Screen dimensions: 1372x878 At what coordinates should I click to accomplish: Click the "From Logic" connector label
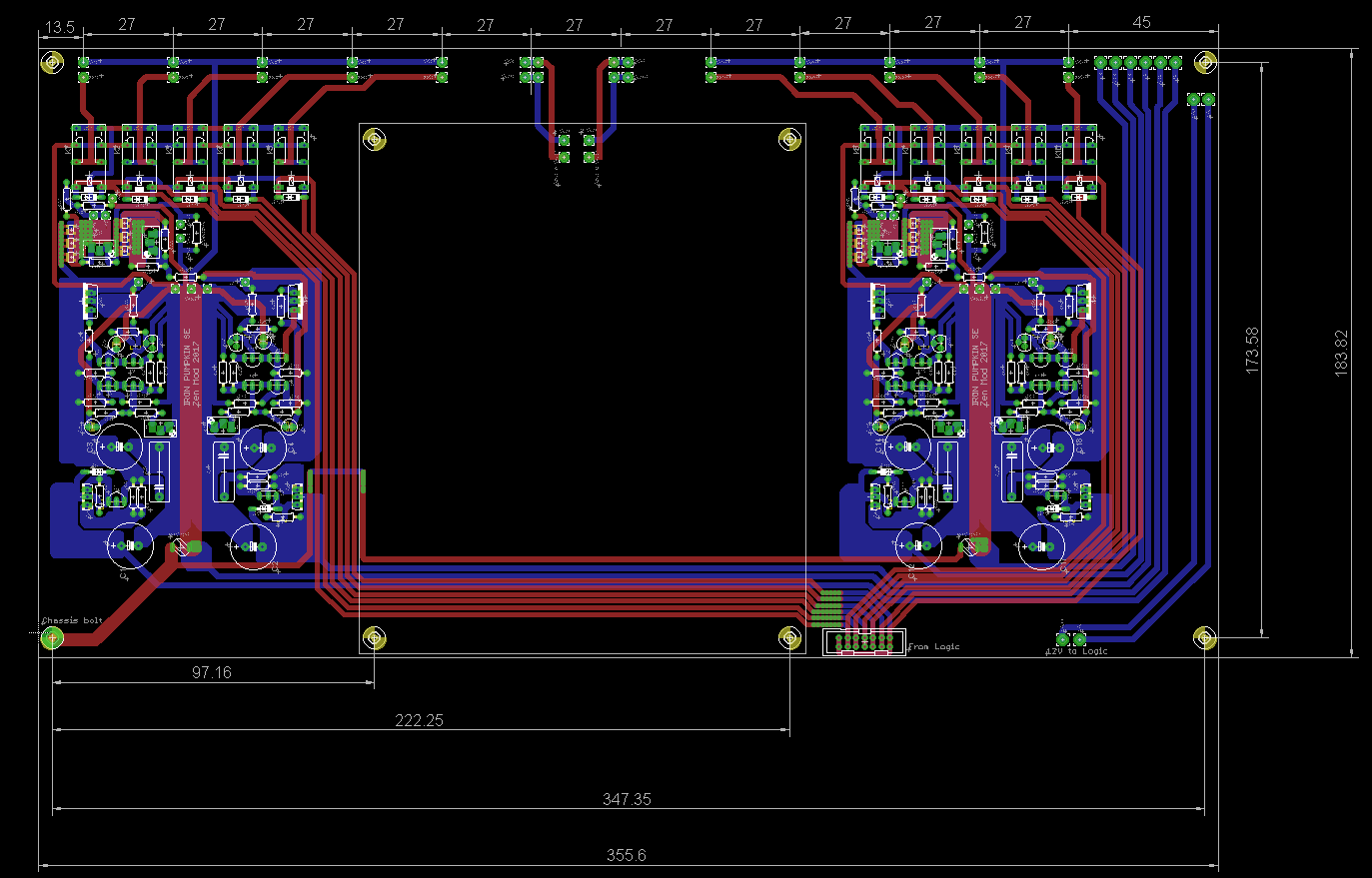(934, 647)
